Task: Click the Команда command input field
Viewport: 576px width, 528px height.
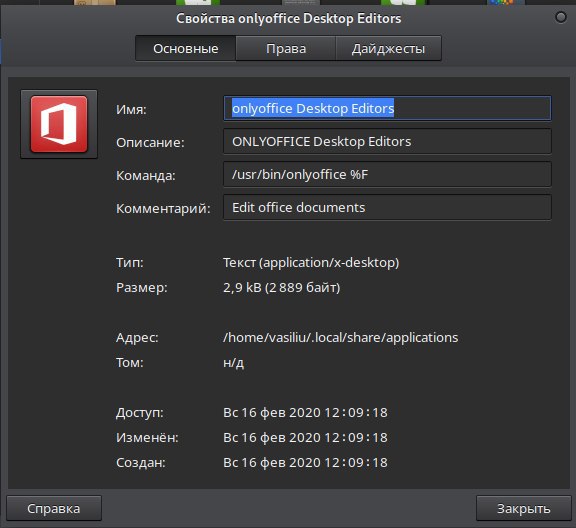Action: coord(387,175)
